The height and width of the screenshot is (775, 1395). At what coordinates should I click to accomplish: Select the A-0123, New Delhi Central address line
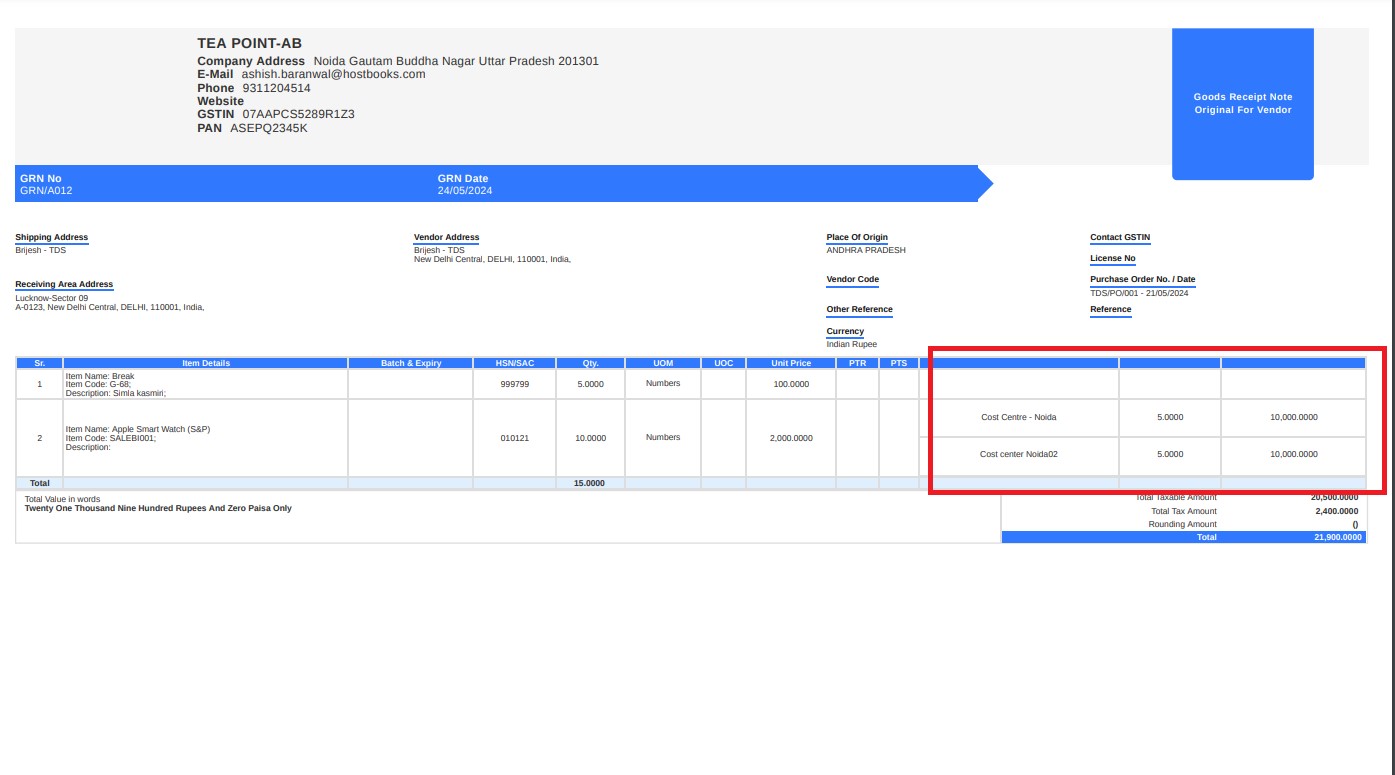[110, 307]
